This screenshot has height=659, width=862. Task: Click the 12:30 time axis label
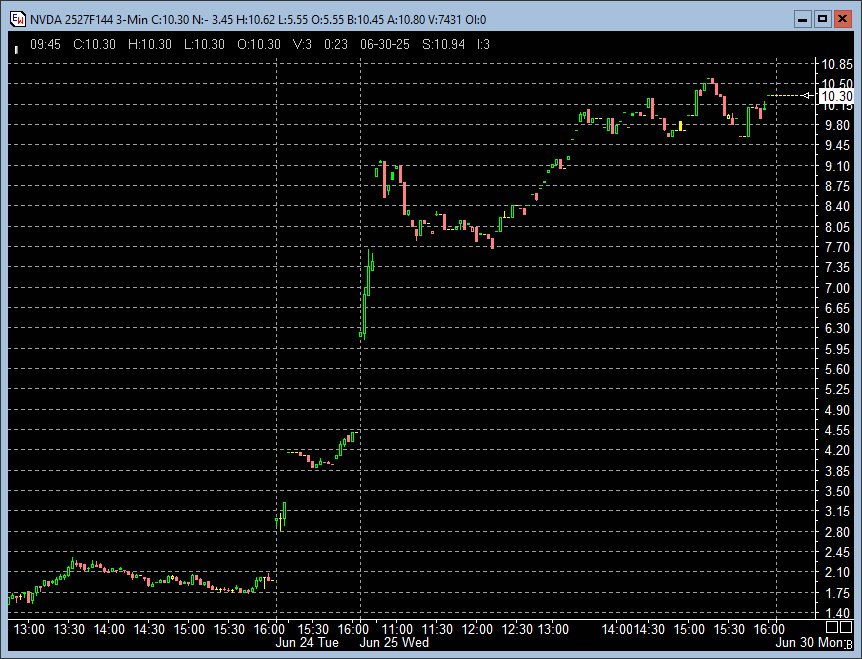tap(517, 629)
